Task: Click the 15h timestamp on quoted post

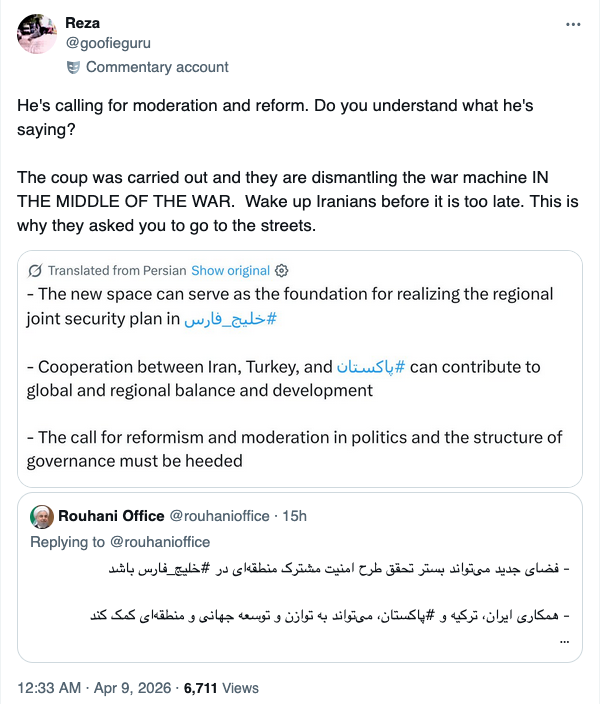Action: [x=294, y=516]
